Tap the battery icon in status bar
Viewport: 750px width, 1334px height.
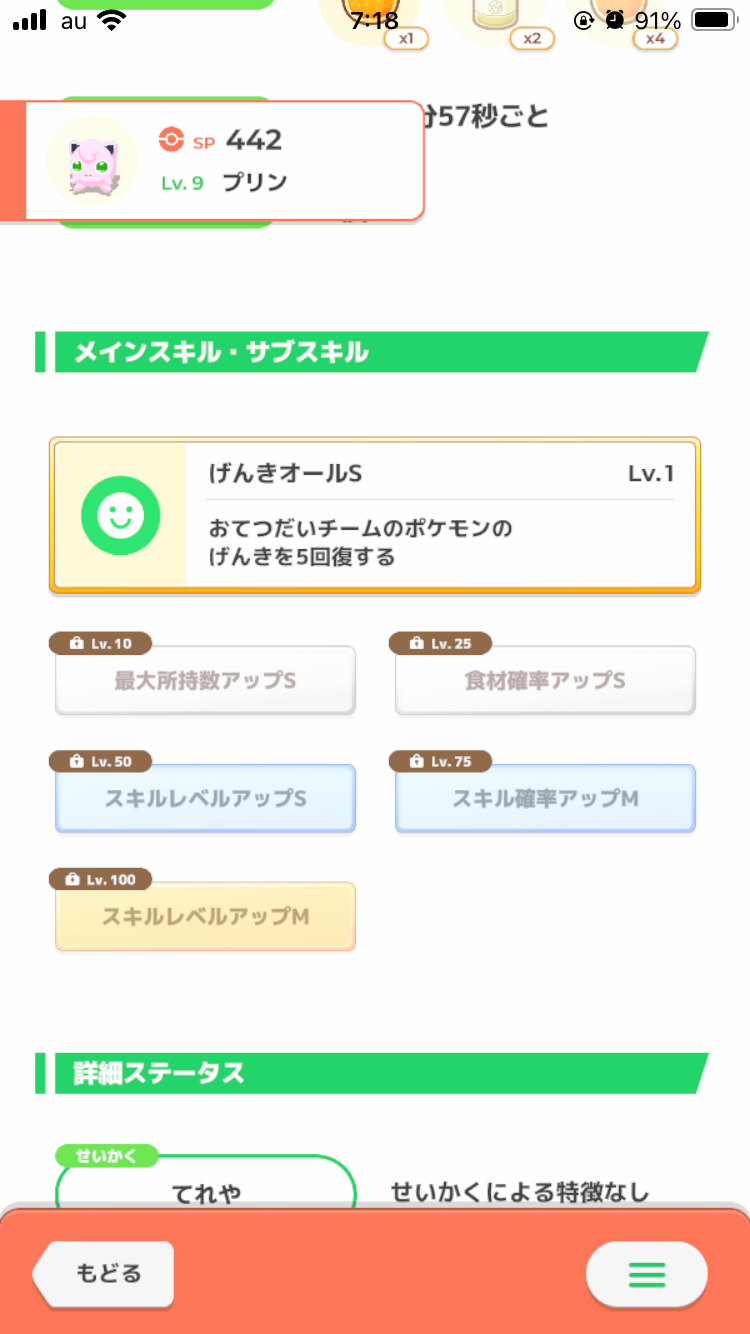click(x=714, y=20)
